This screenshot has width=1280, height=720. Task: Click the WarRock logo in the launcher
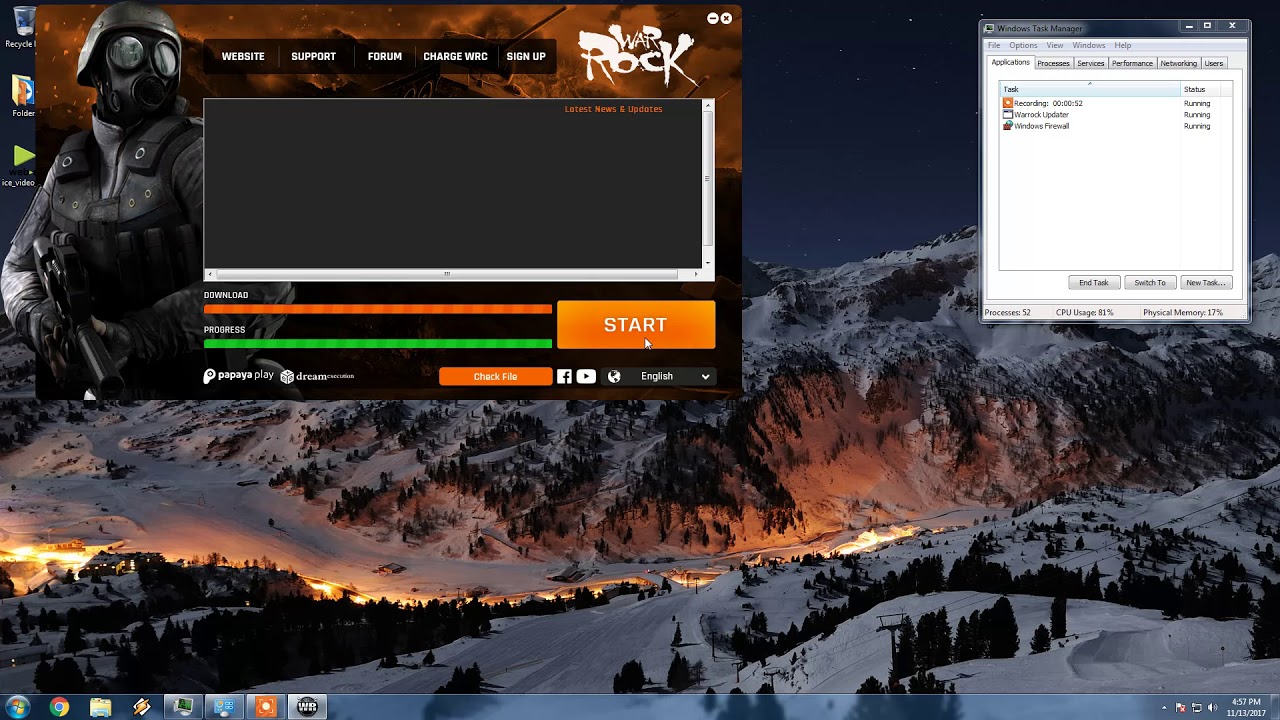[636, 55]
